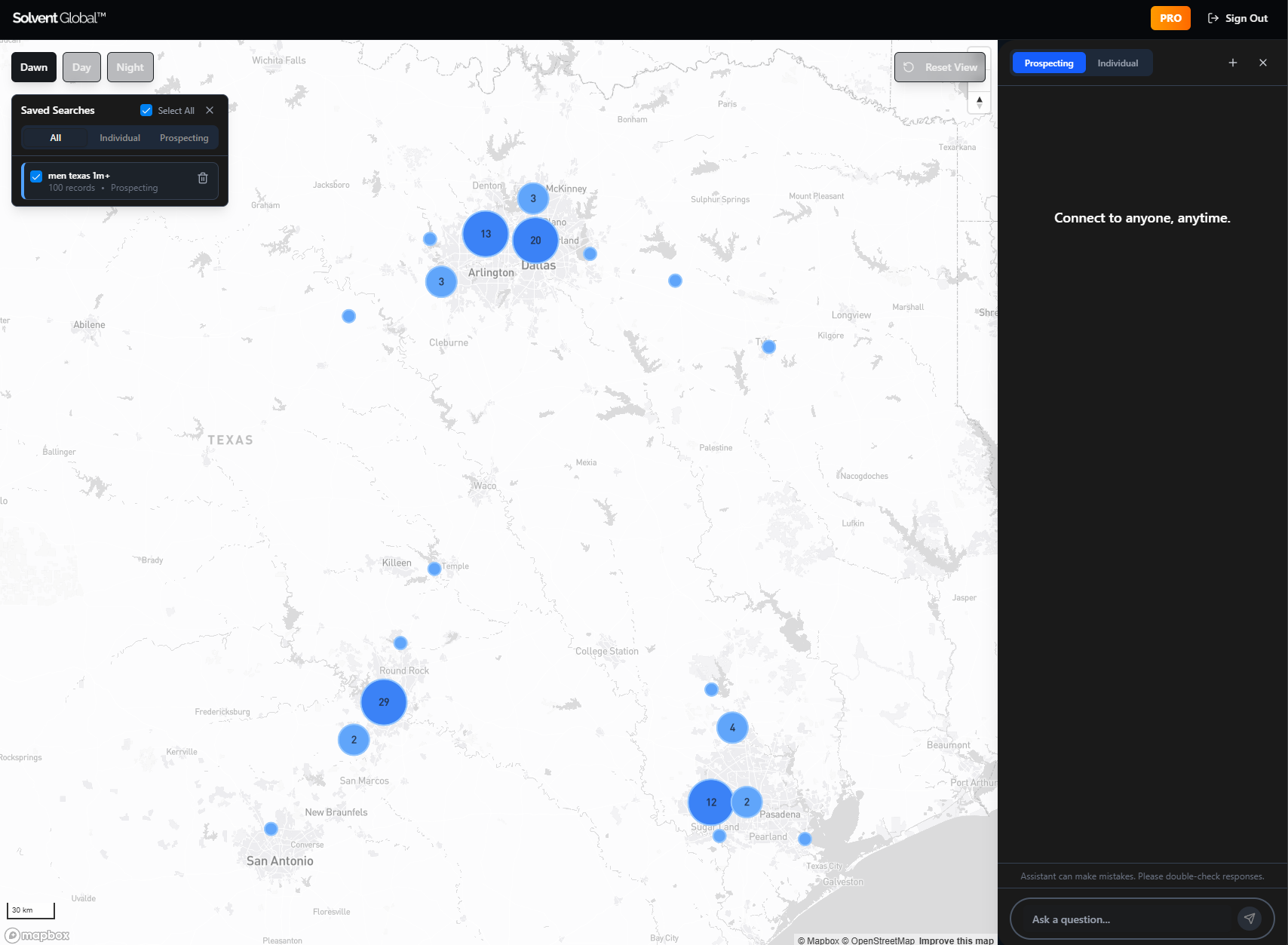Open the 'men texas 1m+' saved search
The width and height of the screenshot is (1288, 945).
point(120,181)
